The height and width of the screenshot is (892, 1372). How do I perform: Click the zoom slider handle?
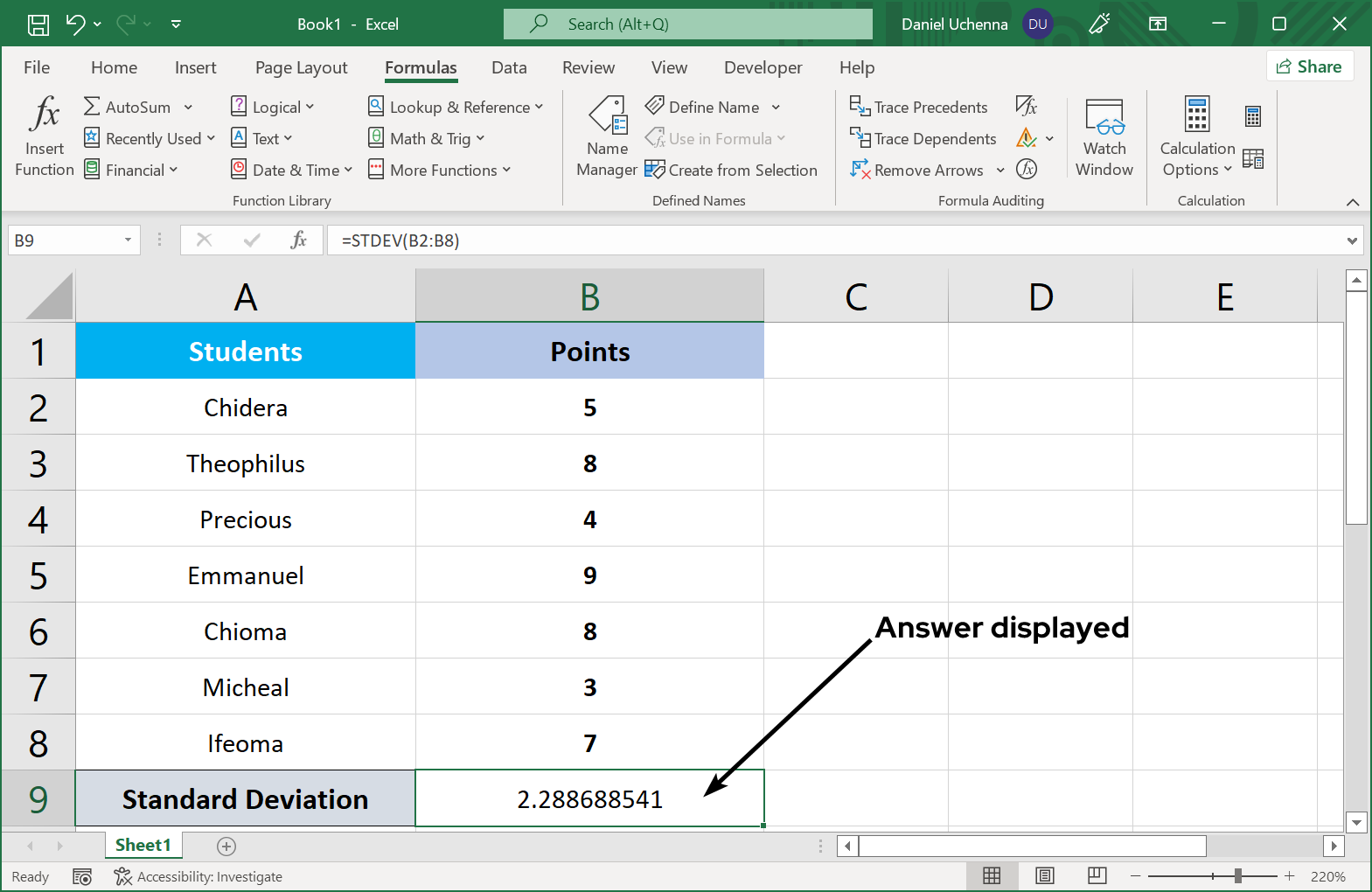1238,875
